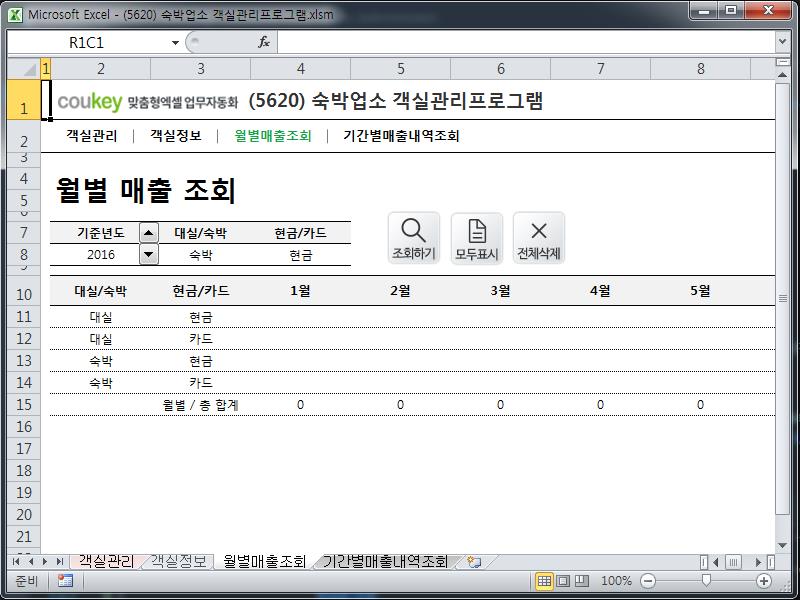Image resolution: width=800 pixels, height=600 pixels.
Task: Select column header 4
Action: [x=301, y=69]
